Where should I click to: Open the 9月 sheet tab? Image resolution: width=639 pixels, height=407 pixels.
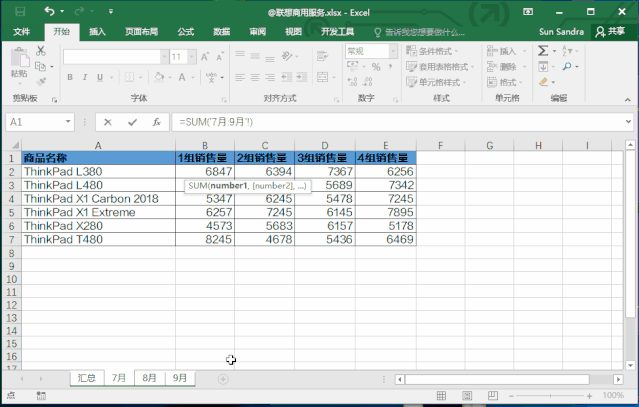pos(180,378)
